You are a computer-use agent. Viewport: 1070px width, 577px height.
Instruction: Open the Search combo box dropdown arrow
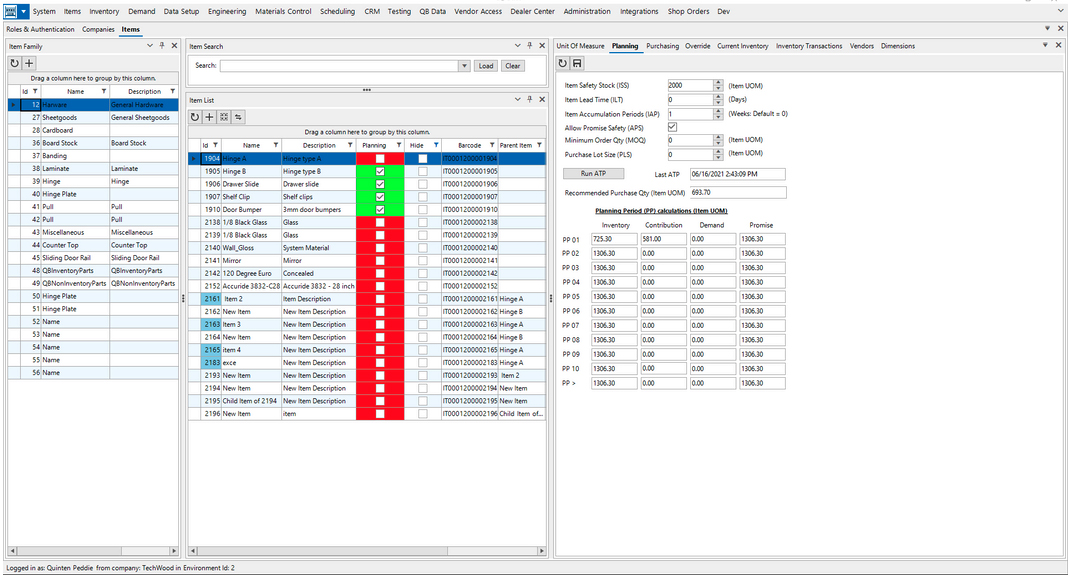click(464, 66)
